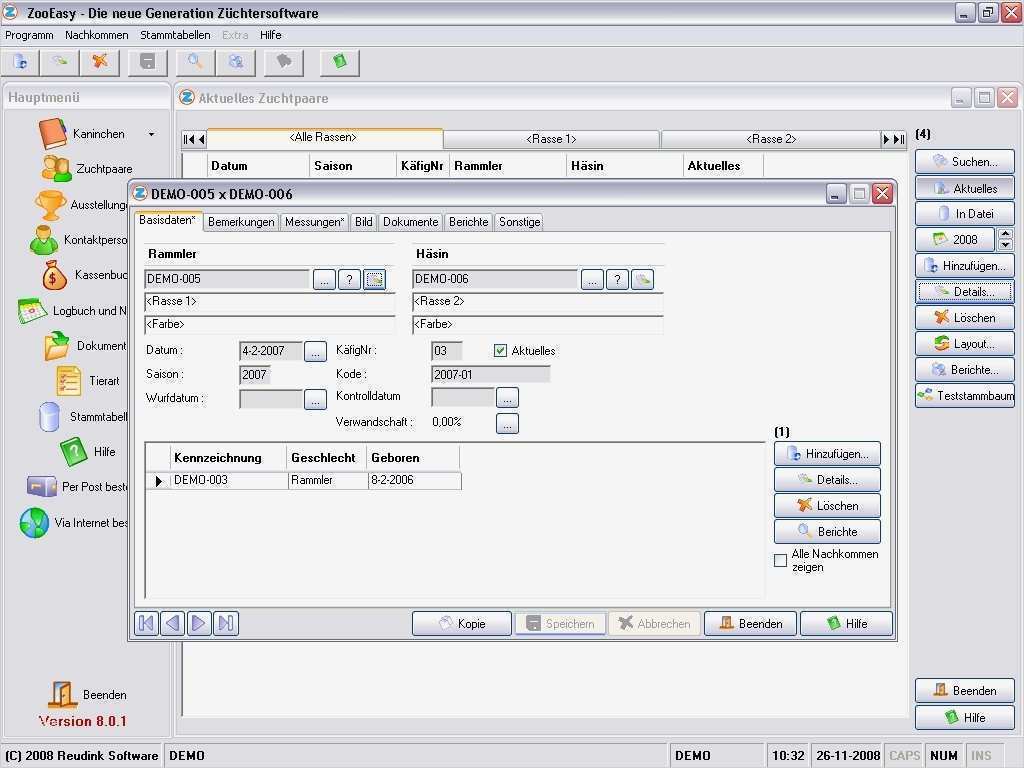The width and height of the screenshot is (1024, 768).
Task: Open the Verwandschaft ellipsis button
Action: tap(507, 423)
